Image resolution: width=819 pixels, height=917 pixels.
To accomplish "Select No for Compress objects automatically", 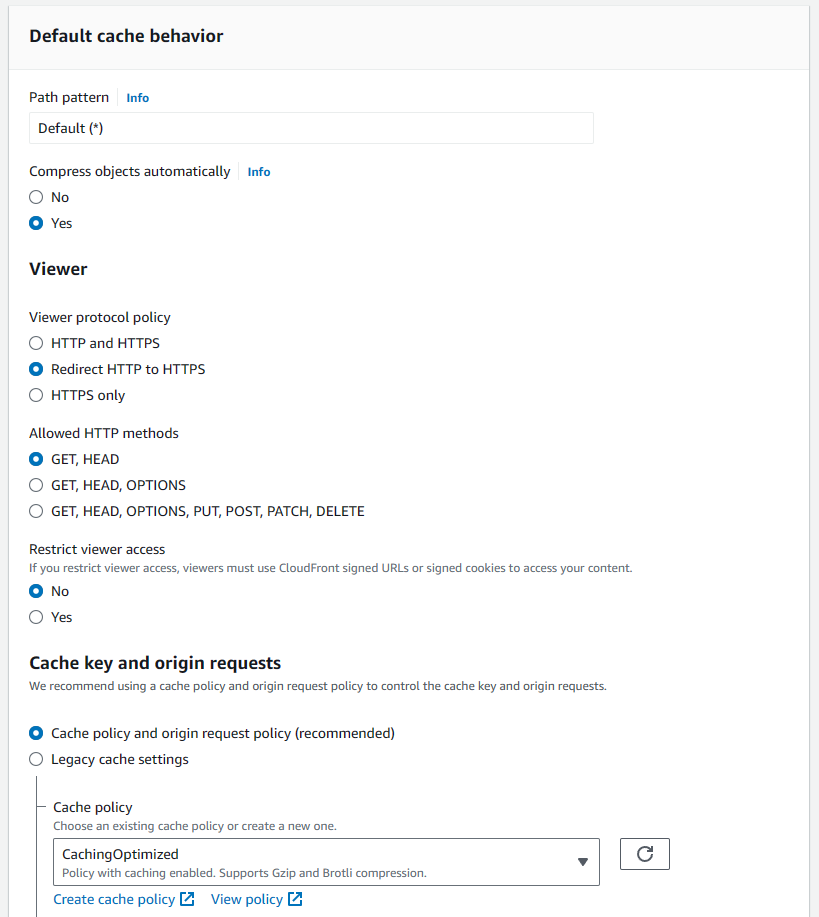I will click(35, 197).
